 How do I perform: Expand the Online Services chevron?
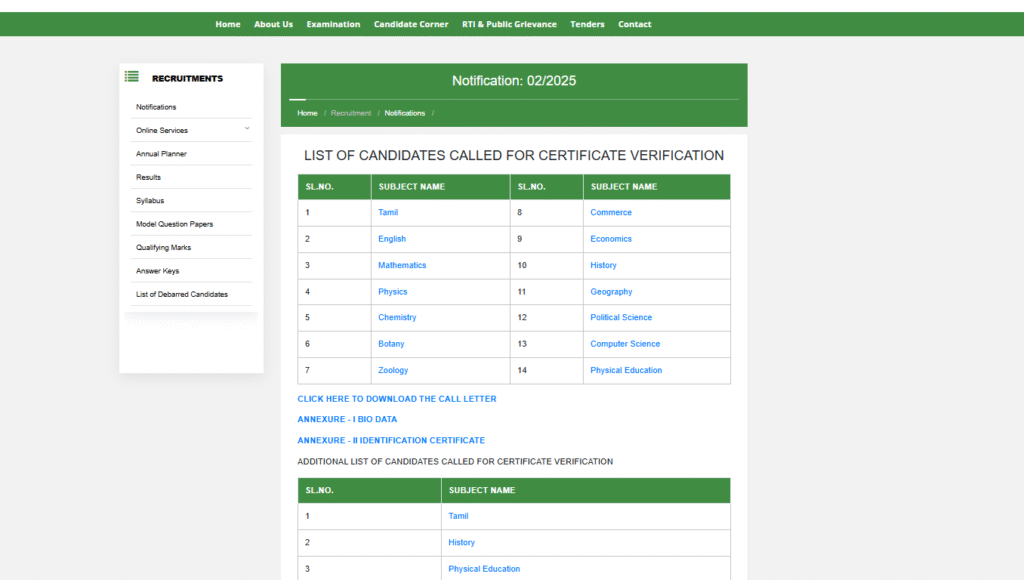tap(247, 129)
